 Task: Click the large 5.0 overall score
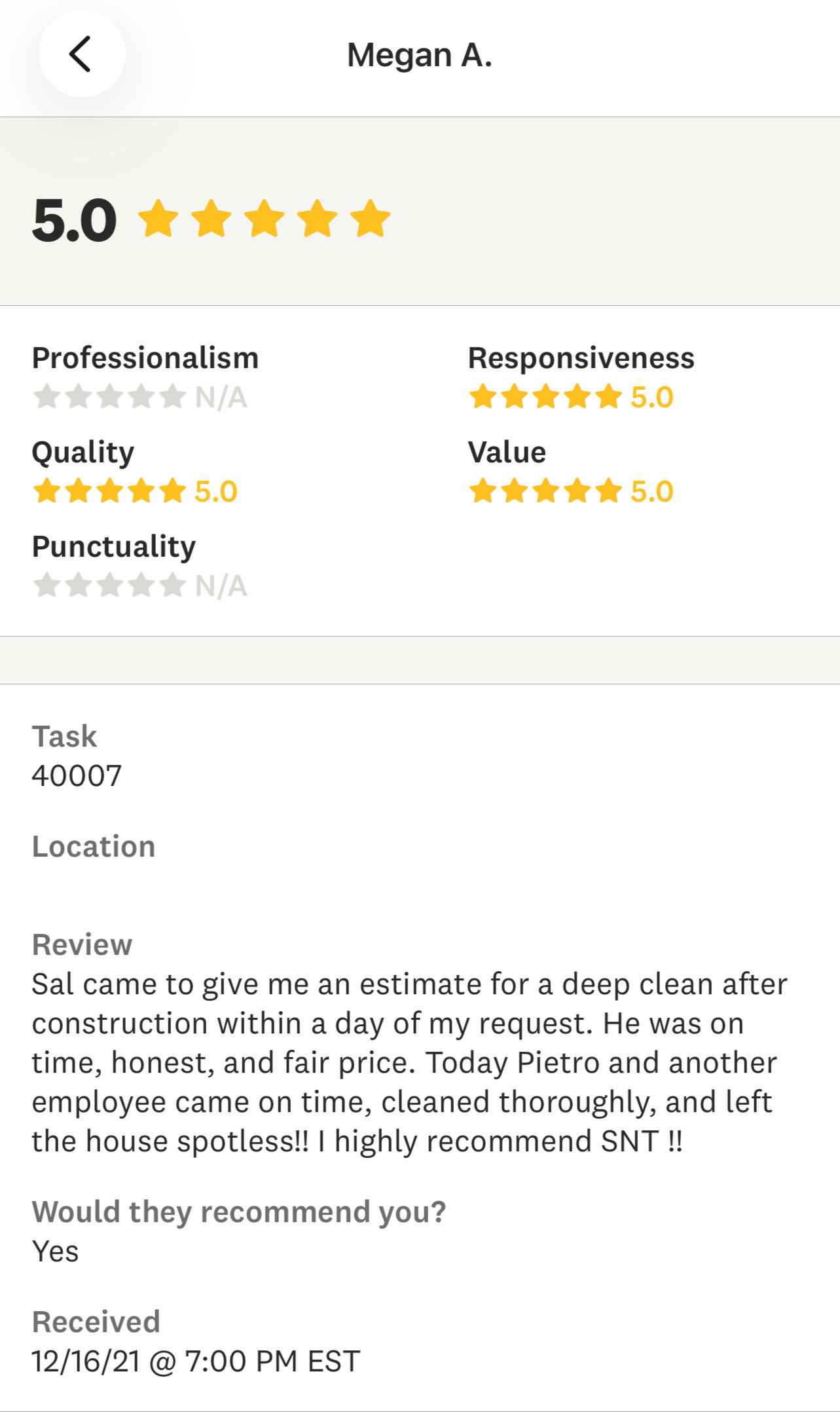point(74,221)
